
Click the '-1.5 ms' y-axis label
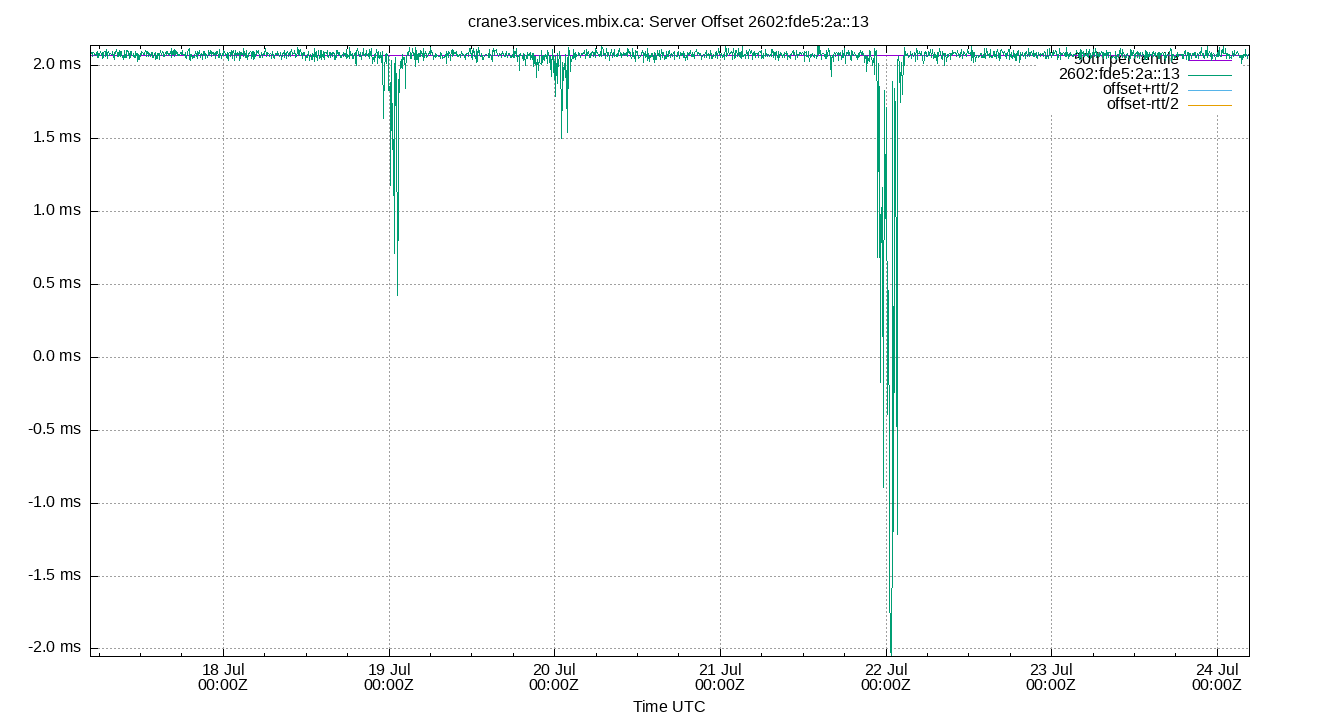[x=55, y=575]
